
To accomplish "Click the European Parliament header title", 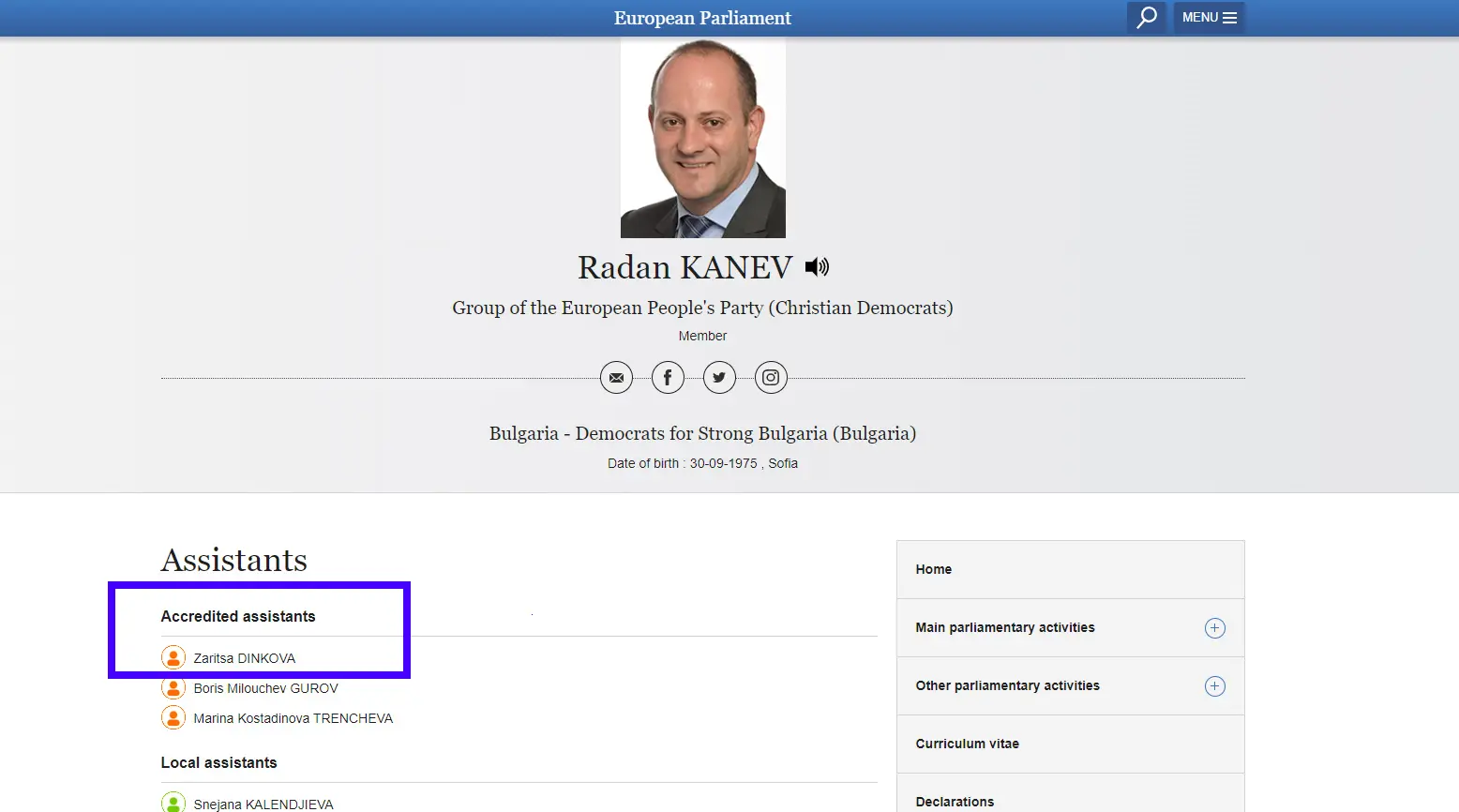I will tap(702, 18).
